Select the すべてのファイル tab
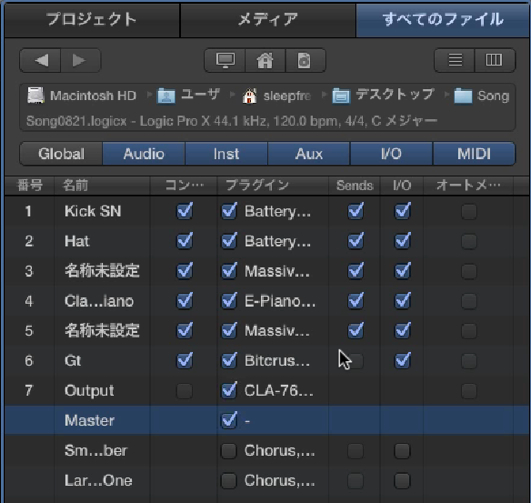 click(443, 19)
